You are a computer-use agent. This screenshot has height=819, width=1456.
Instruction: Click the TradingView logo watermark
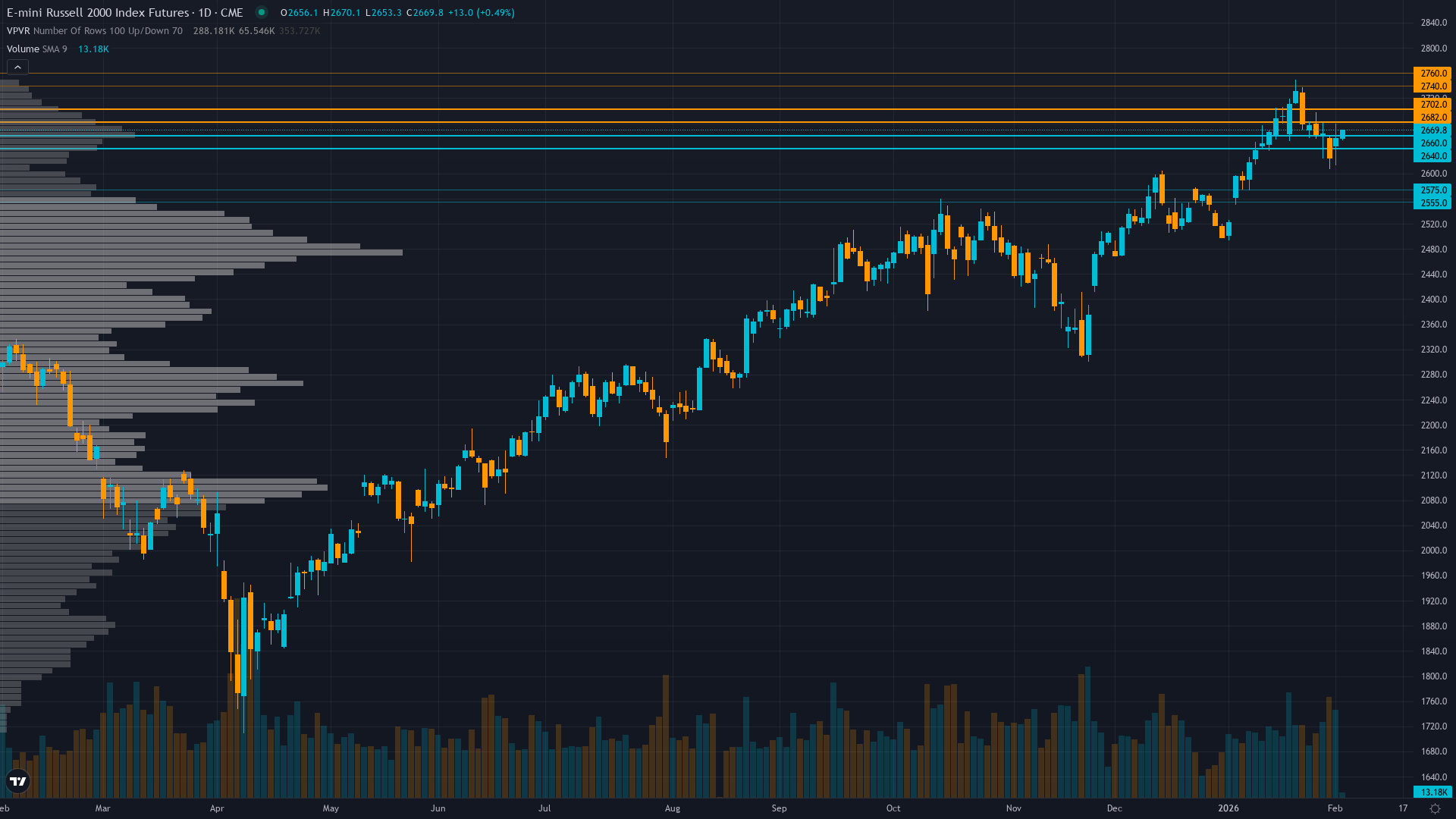tap(17, 781)
